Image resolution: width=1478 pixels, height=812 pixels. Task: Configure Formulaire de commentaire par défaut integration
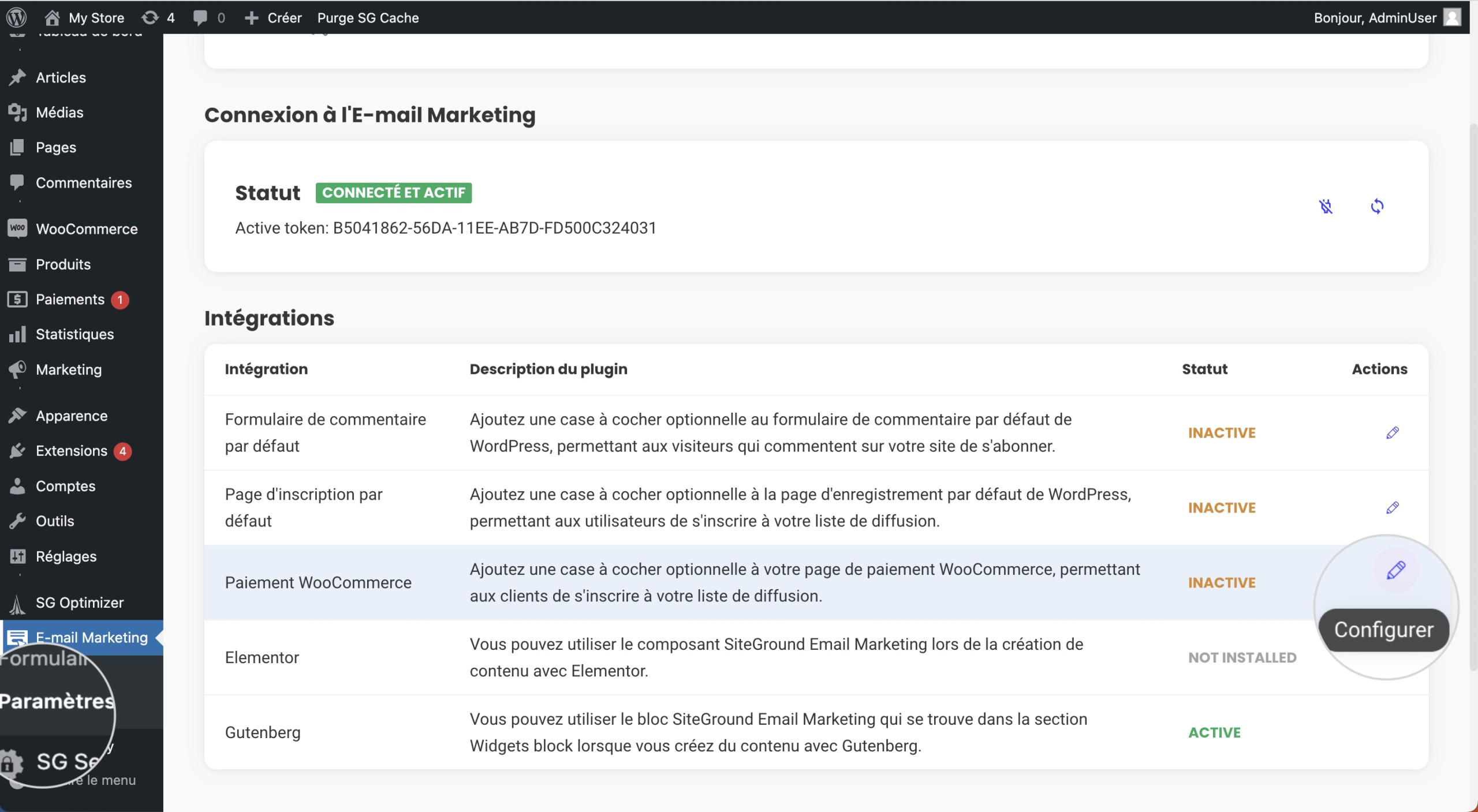(1393, 433)
